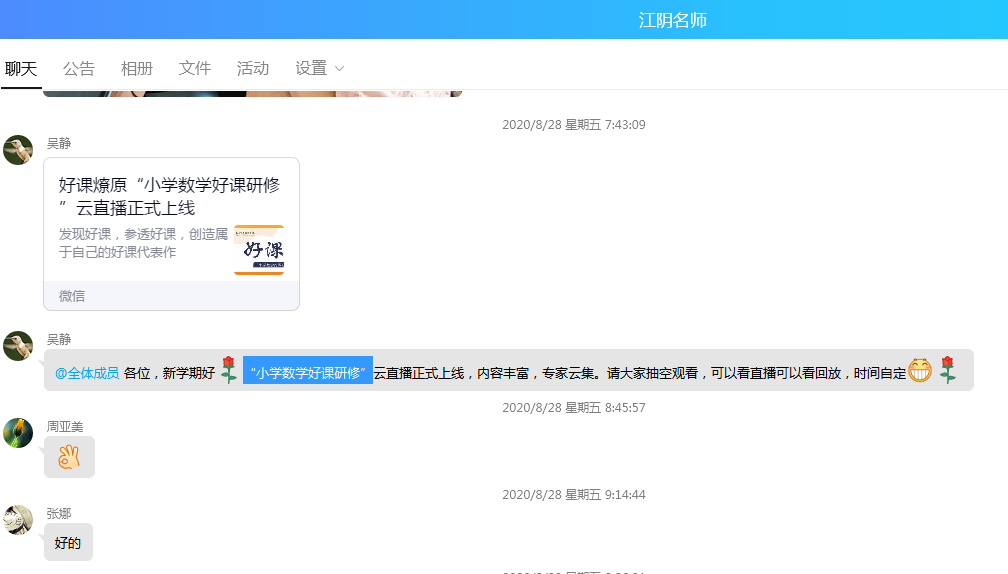Select the 活动 tab
The height and width of the screenshot is (574, 1008).
(x=253, y=68)
